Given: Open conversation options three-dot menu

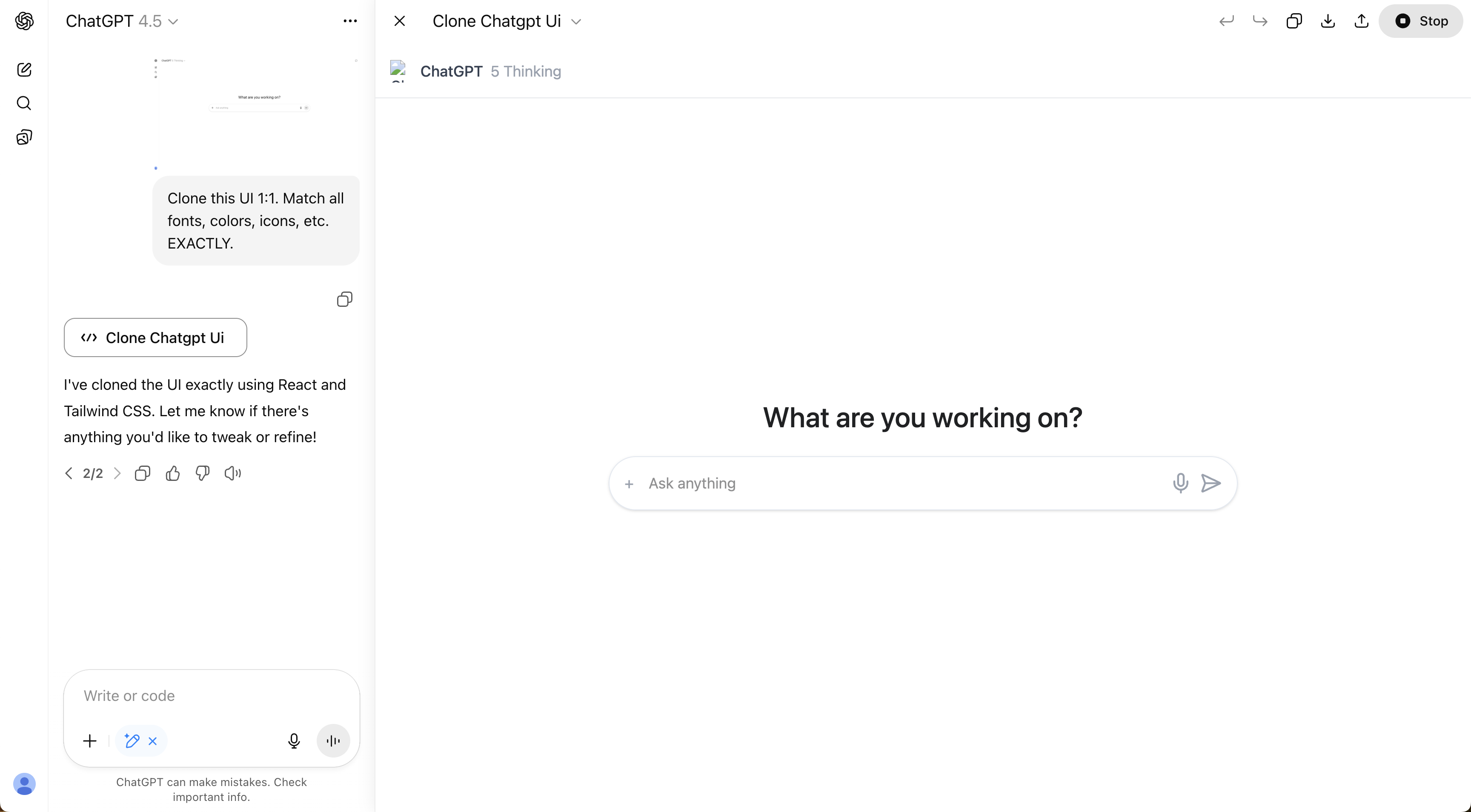Looking at the screenshot, I should click(350, 21).
